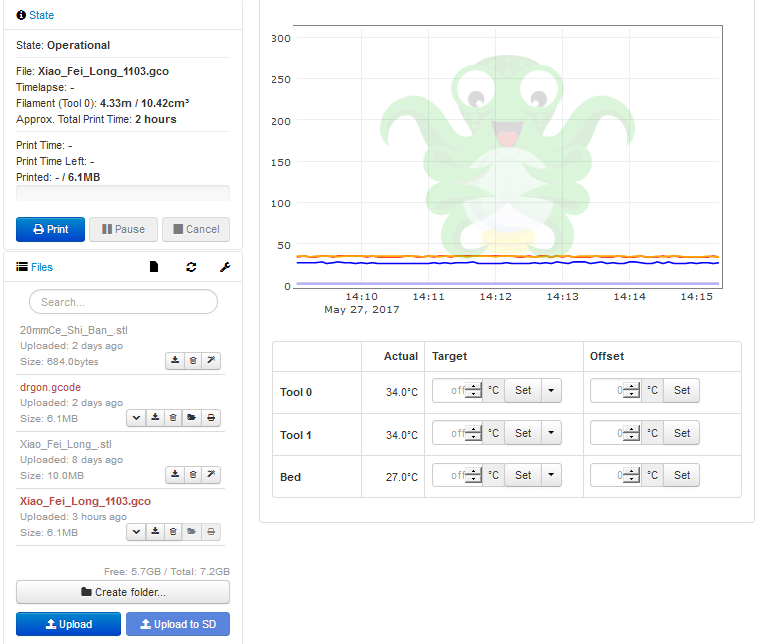Delete 20mmCe_Shi_Ban_.stl with trash icon
Image resolution: width=760 pixels, height=644 pixels.
pos(193,361)
